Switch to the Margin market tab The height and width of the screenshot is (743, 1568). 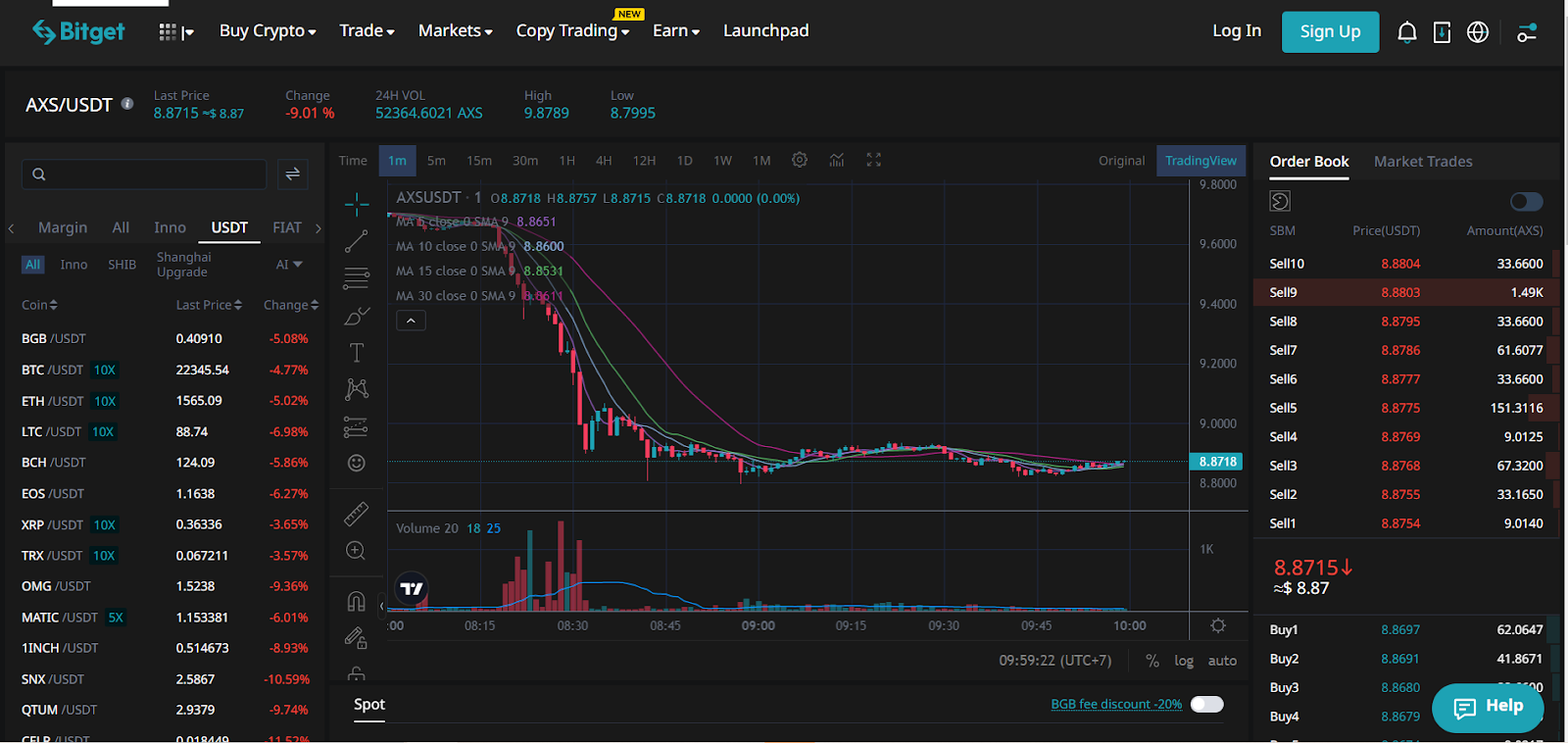[x=63, y=227]
